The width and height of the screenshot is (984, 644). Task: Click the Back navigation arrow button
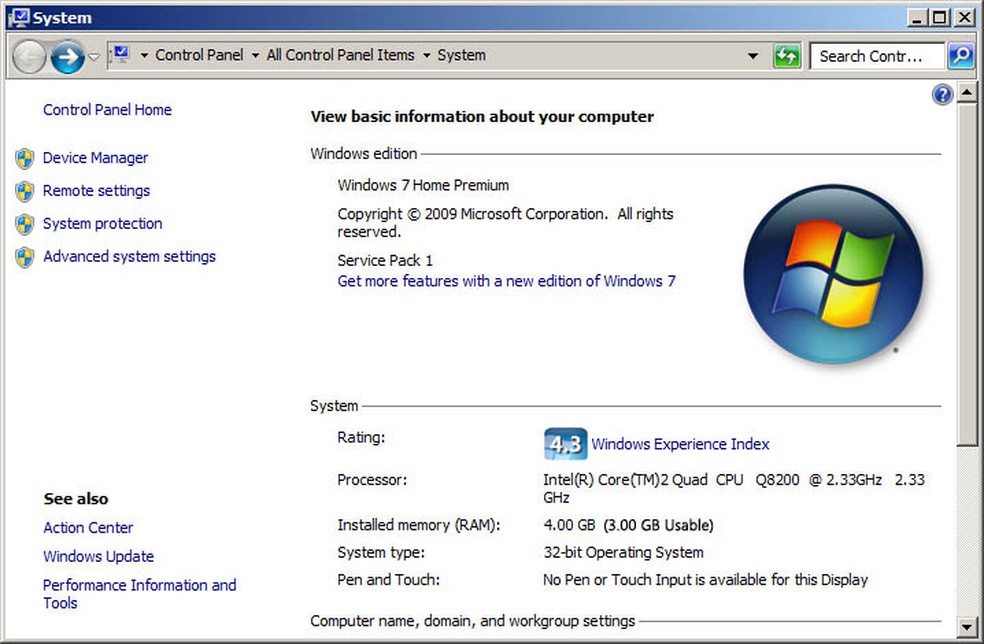point(29,57)
